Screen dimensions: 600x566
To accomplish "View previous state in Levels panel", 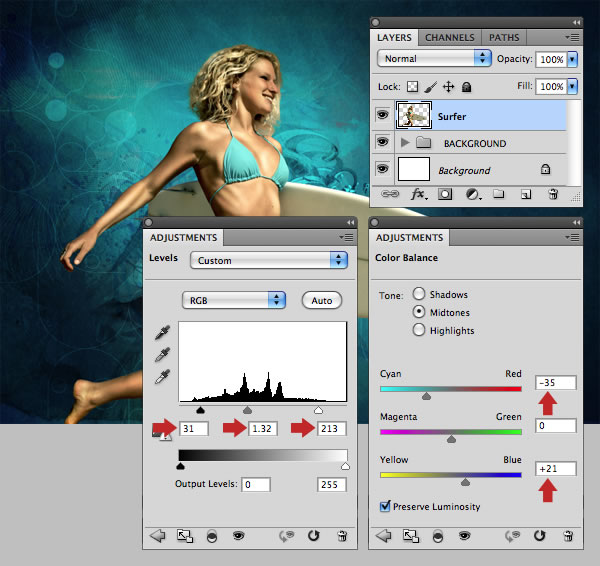I will pos(285,536).
